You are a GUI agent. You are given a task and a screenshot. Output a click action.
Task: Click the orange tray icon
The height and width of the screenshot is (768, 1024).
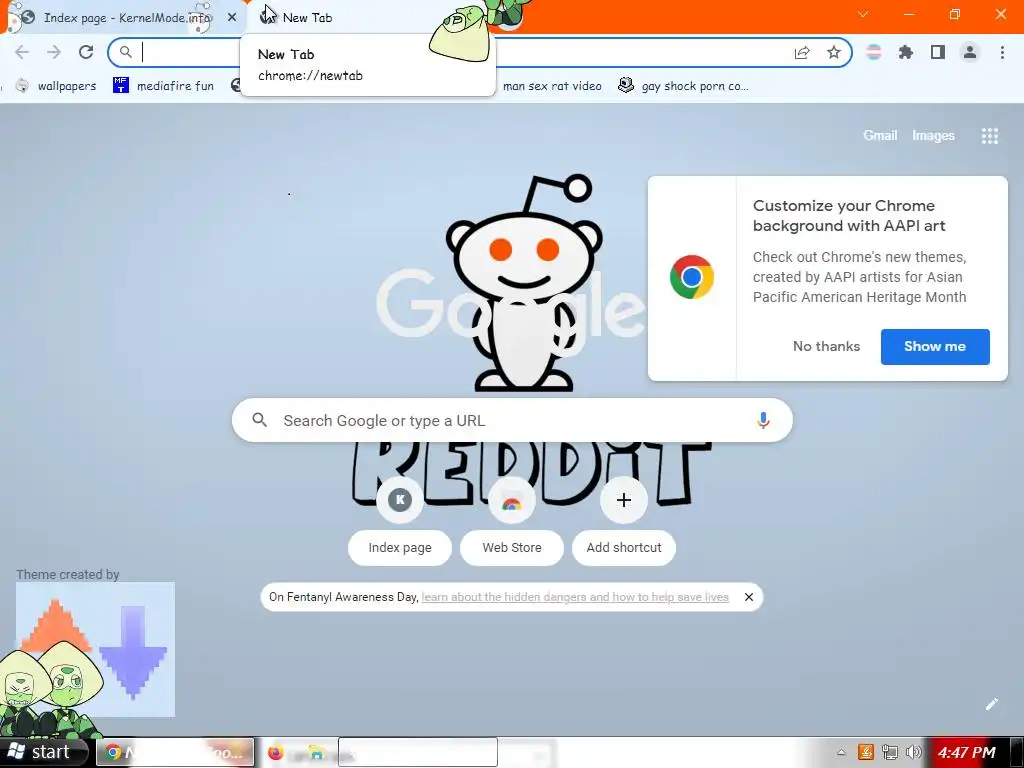(x=866, y=752)
